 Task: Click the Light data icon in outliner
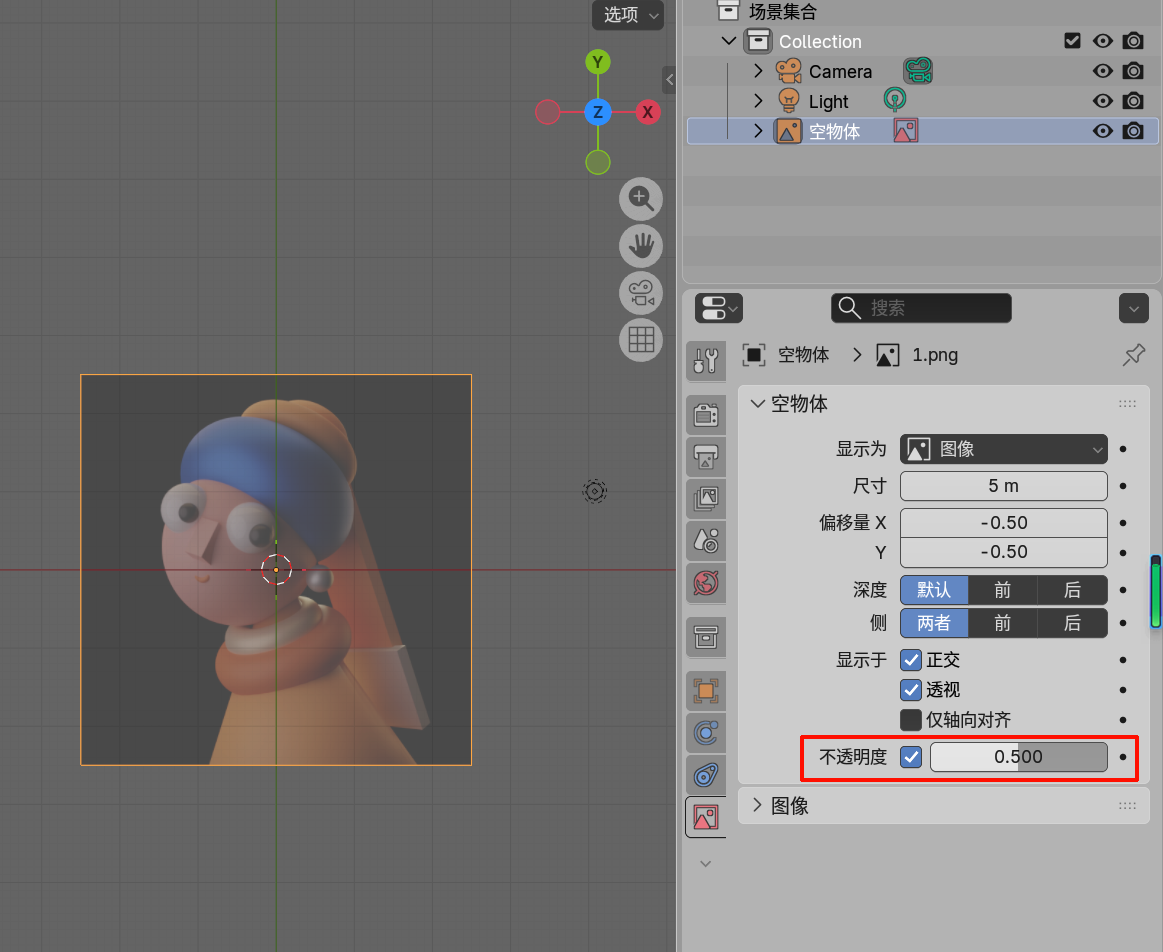(895, 100)
